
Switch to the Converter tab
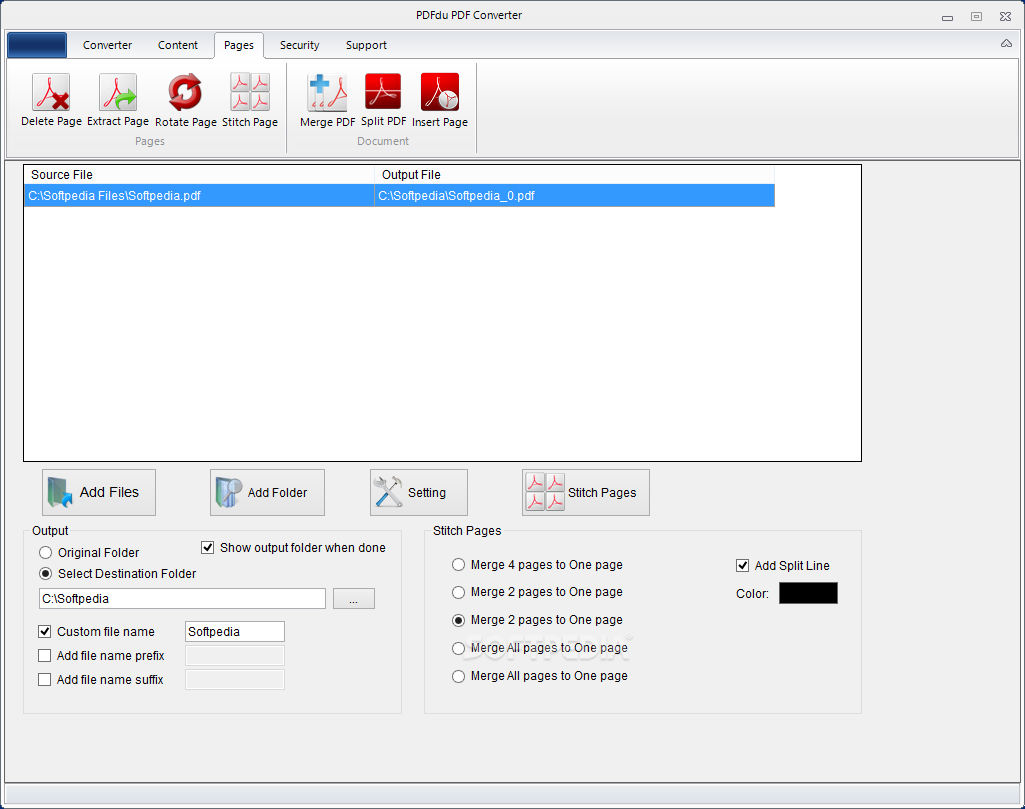tap(107, 45)
